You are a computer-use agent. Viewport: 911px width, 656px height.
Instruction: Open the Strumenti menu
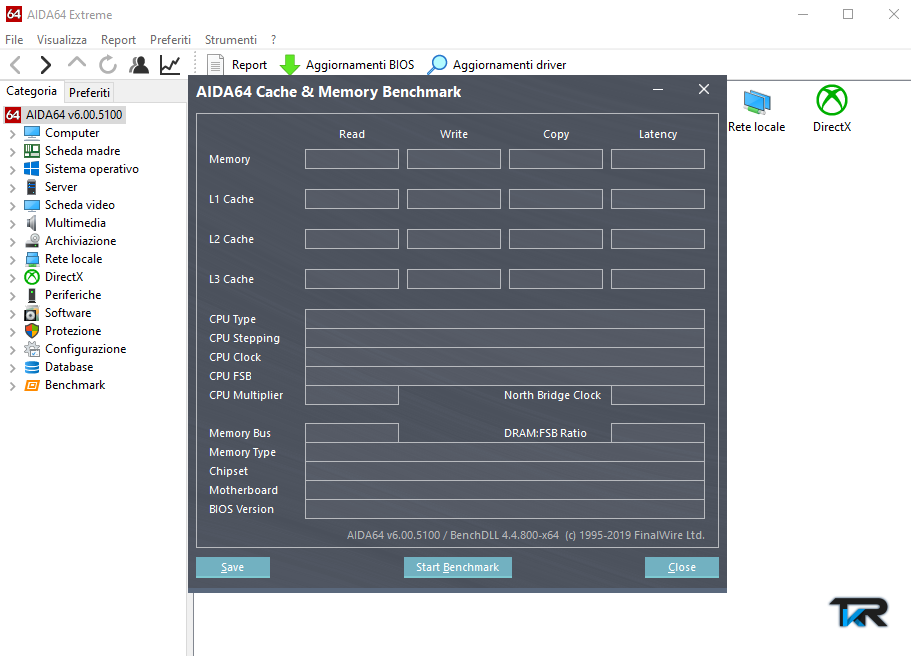click(x=231, y=40)
